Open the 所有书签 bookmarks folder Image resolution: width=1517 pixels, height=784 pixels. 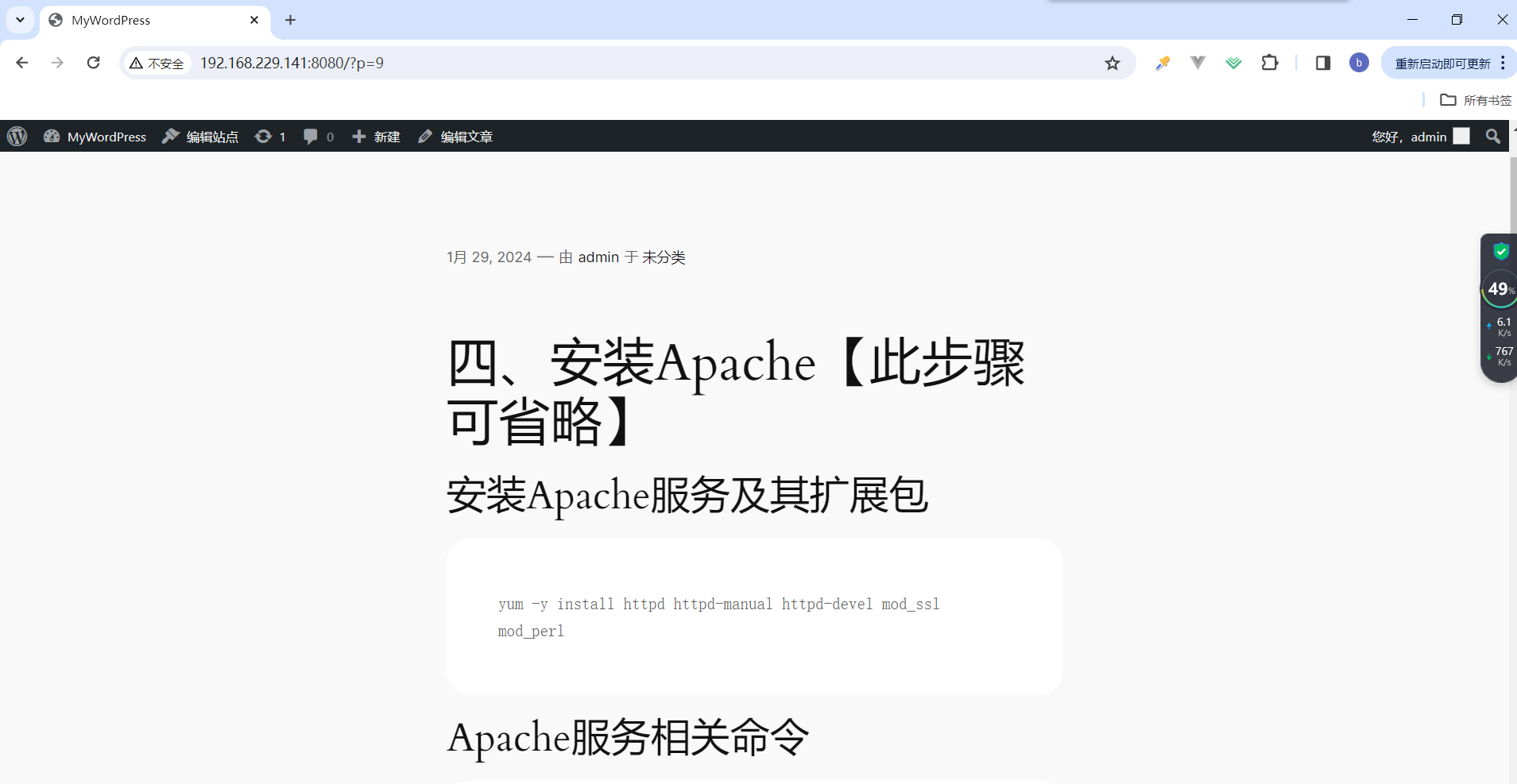click(1476, 100)
